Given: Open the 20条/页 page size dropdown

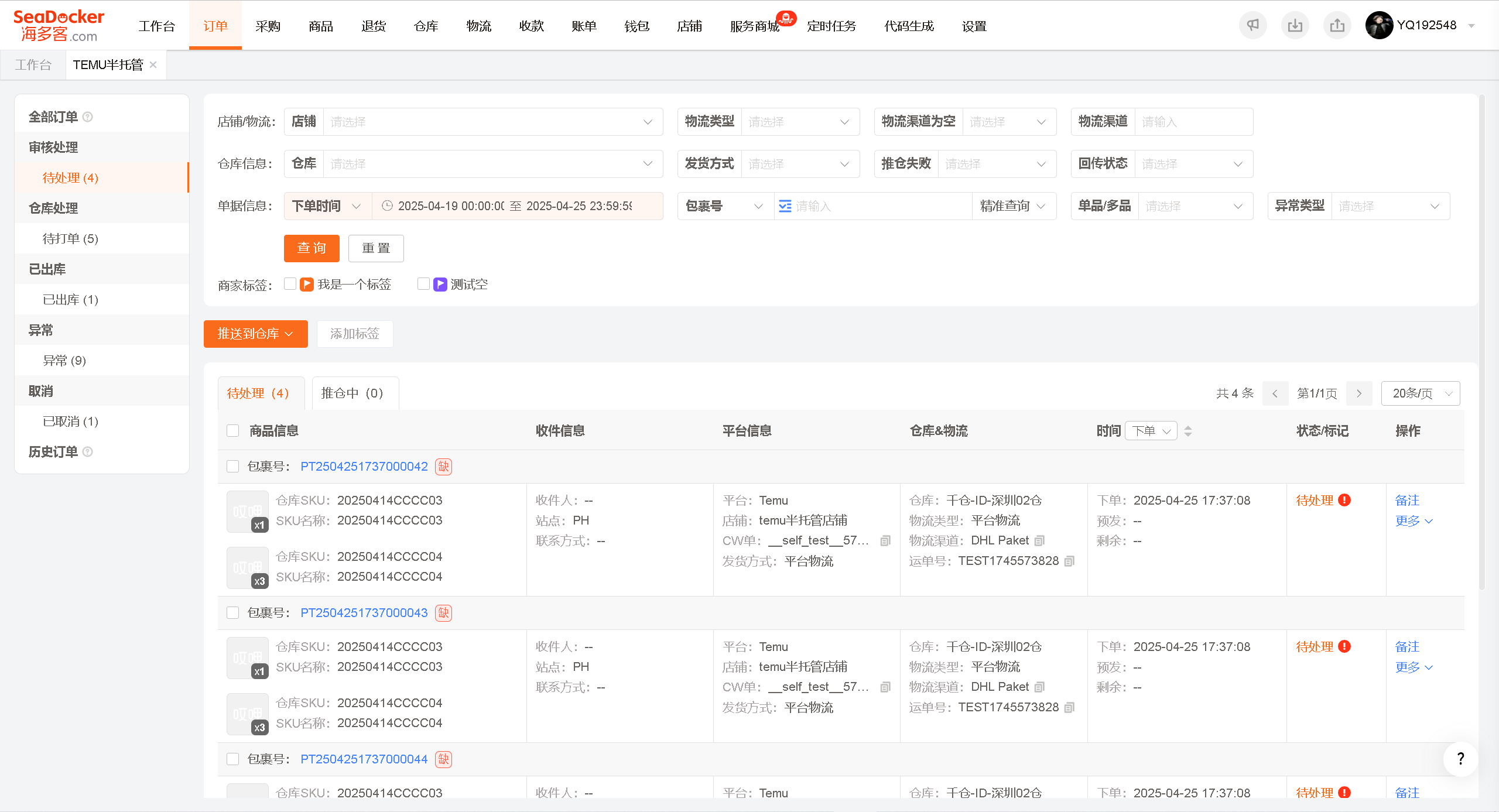Looking at the screenshot, I should pos(1421,393).
